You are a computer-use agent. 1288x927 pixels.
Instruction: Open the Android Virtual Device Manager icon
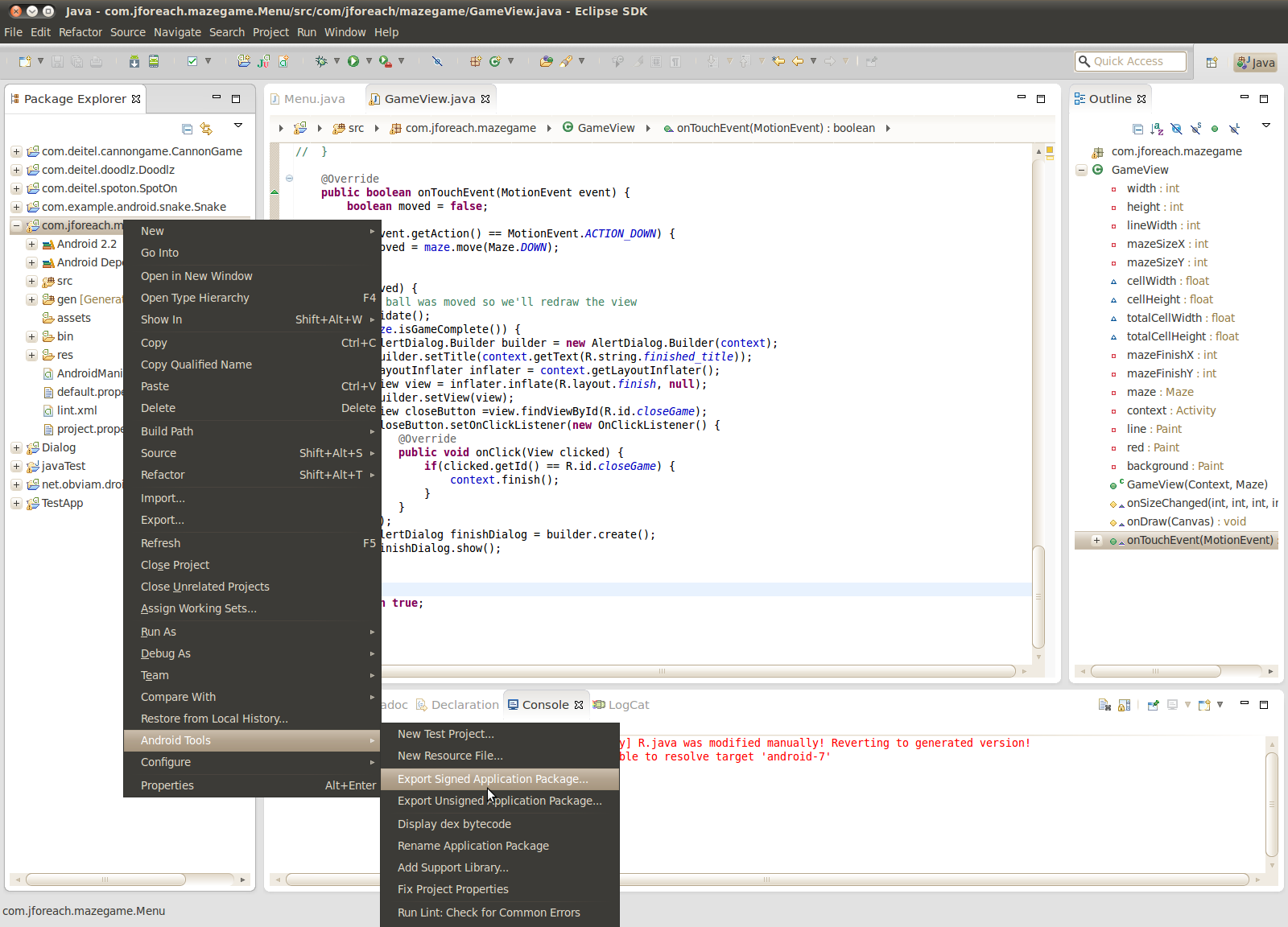click(154, 61)
